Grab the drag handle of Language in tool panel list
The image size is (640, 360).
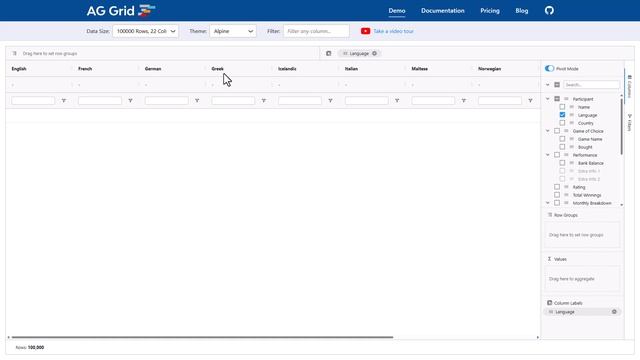tap(571, 115)
